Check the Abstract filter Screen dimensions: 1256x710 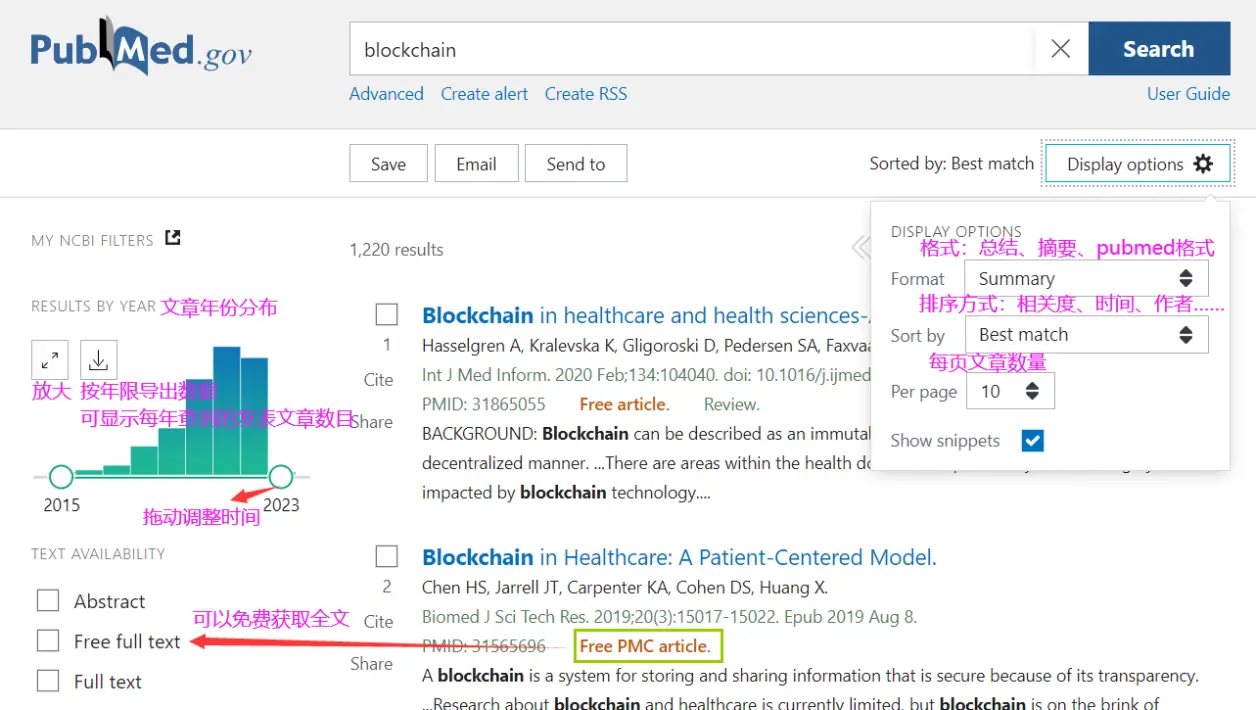coord(48,601)
